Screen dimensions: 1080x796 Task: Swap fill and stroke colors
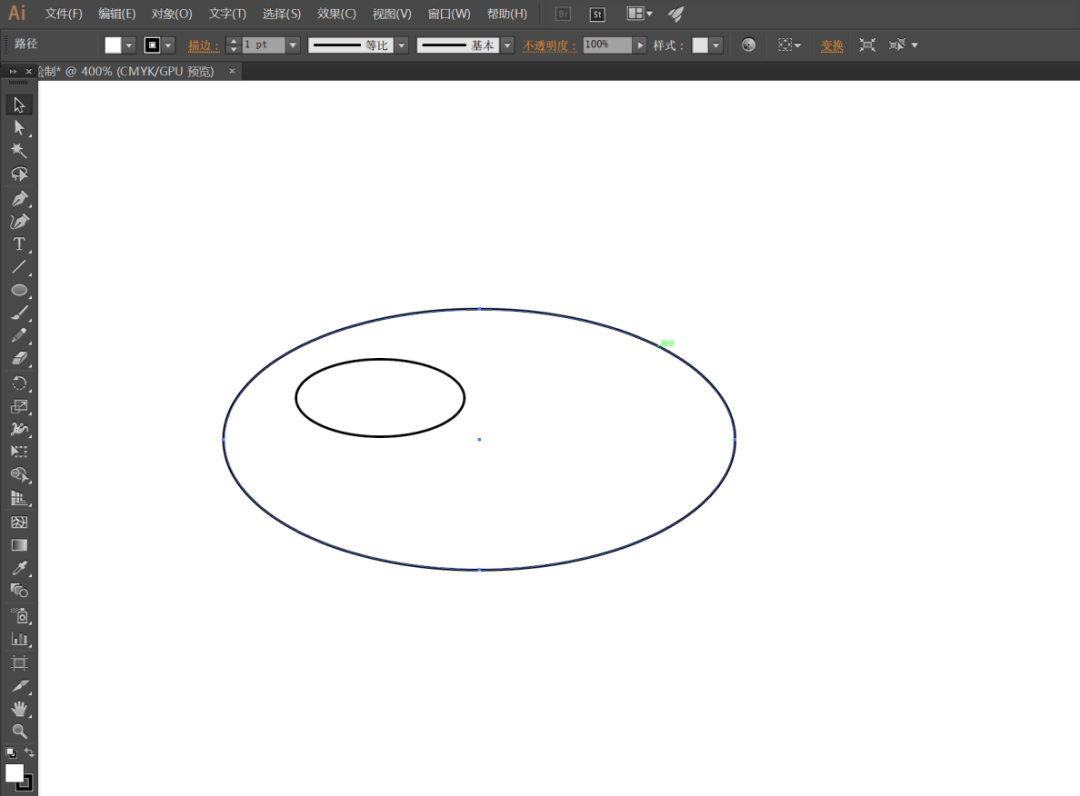(x=29, y=752)
